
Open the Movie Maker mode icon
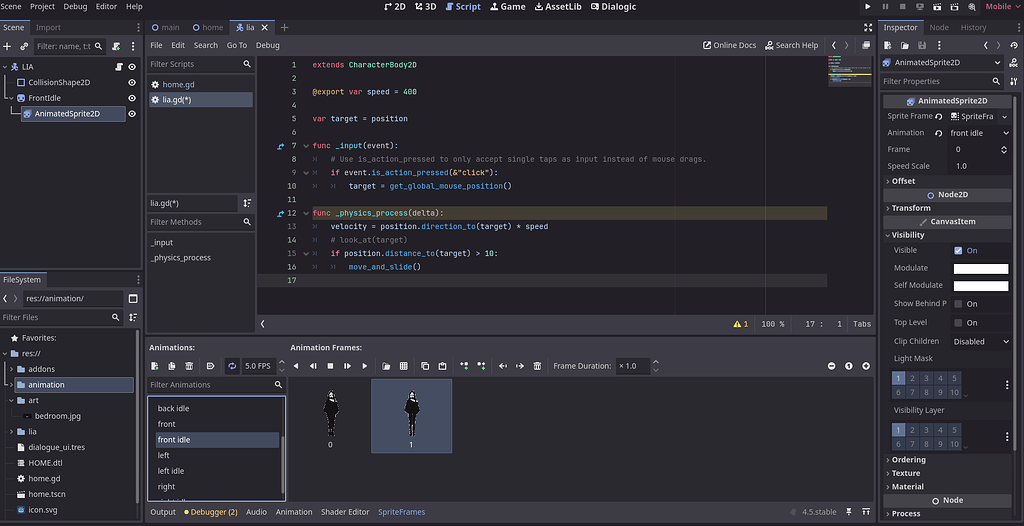[972, 7]
